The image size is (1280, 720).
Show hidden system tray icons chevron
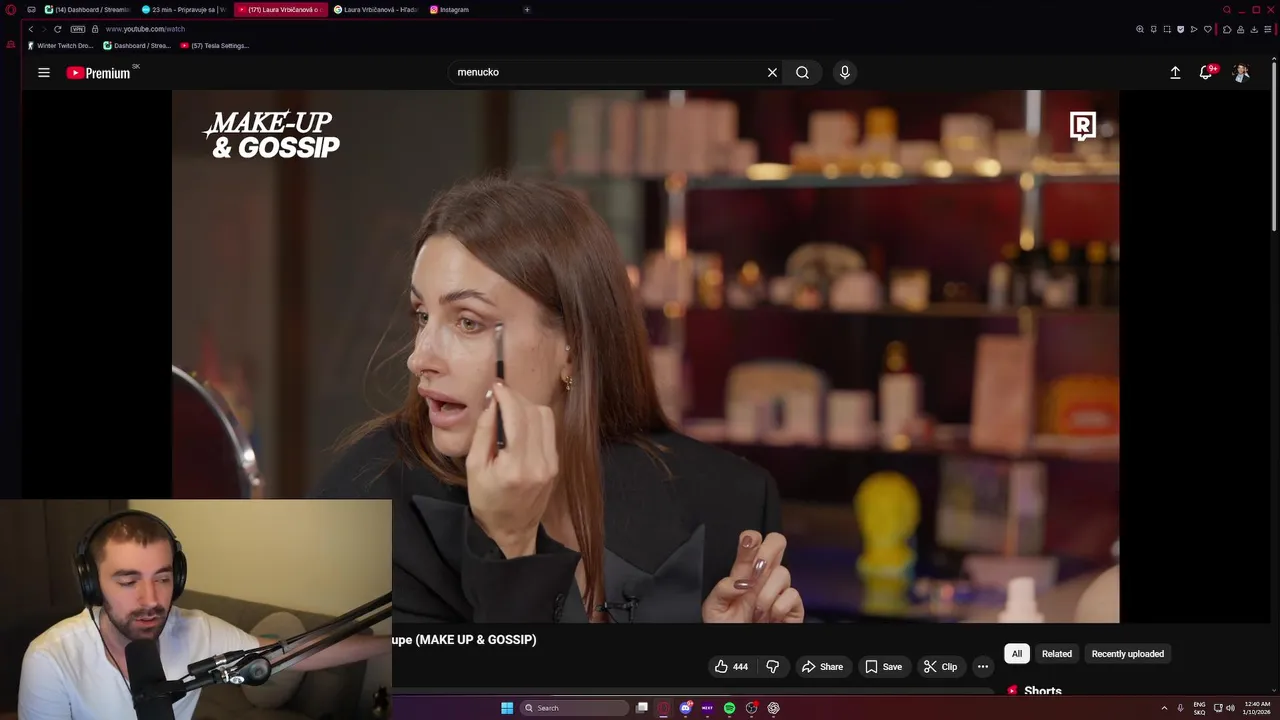click(1164, 708)
